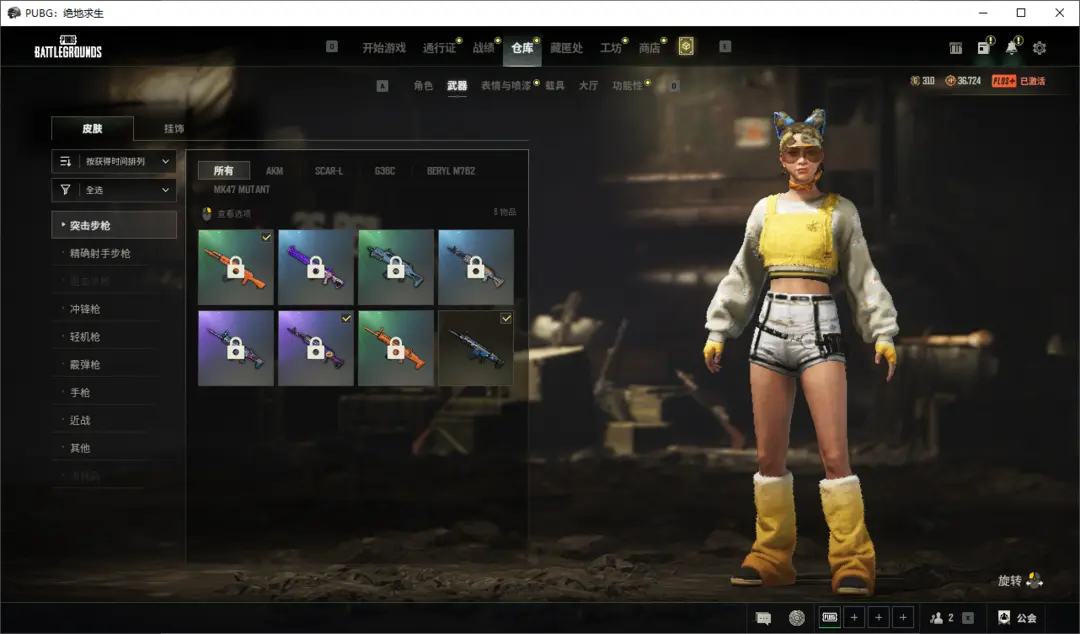The width and height of the screenshot is (1080, 634).
Task: Click the yellow crate icon beside 商店
Action: 686,47
